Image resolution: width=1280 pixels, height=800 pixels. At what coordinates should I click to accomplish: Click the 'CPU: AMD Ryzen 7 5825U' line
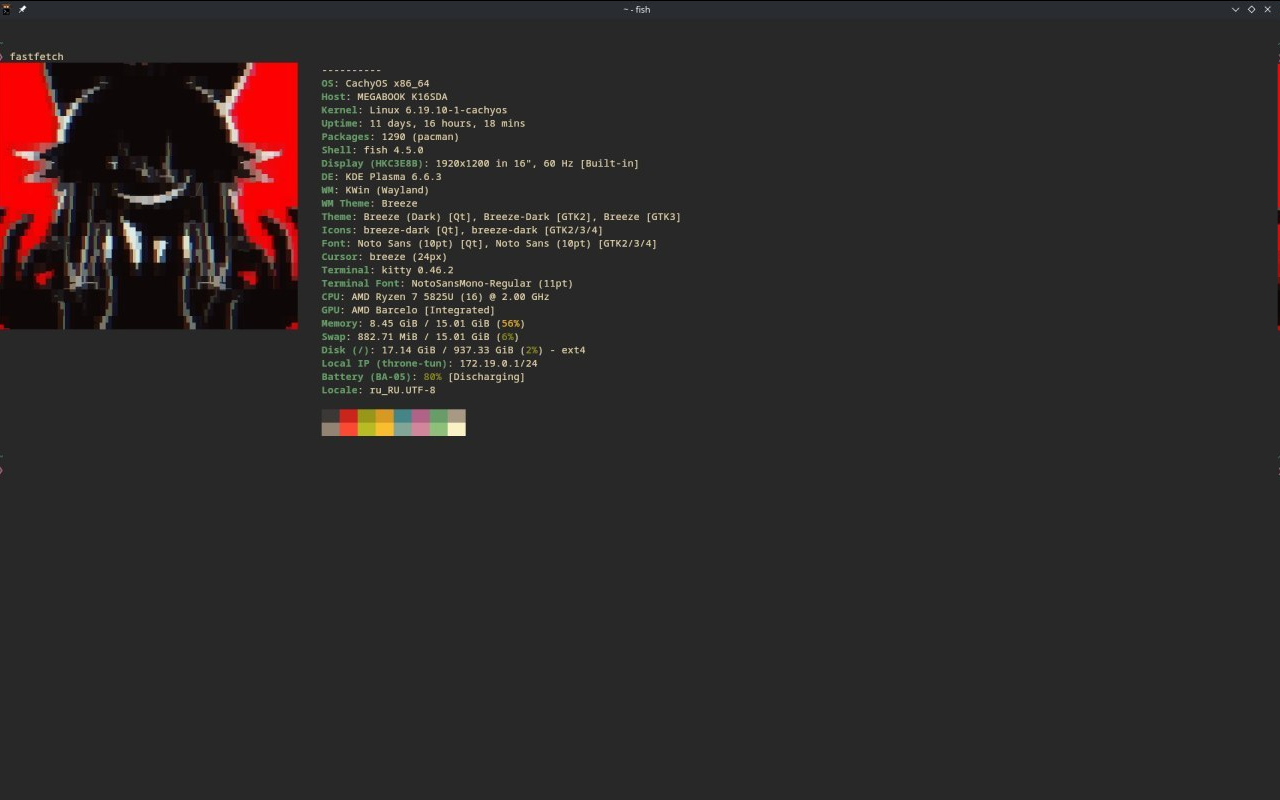pos(435,297)
